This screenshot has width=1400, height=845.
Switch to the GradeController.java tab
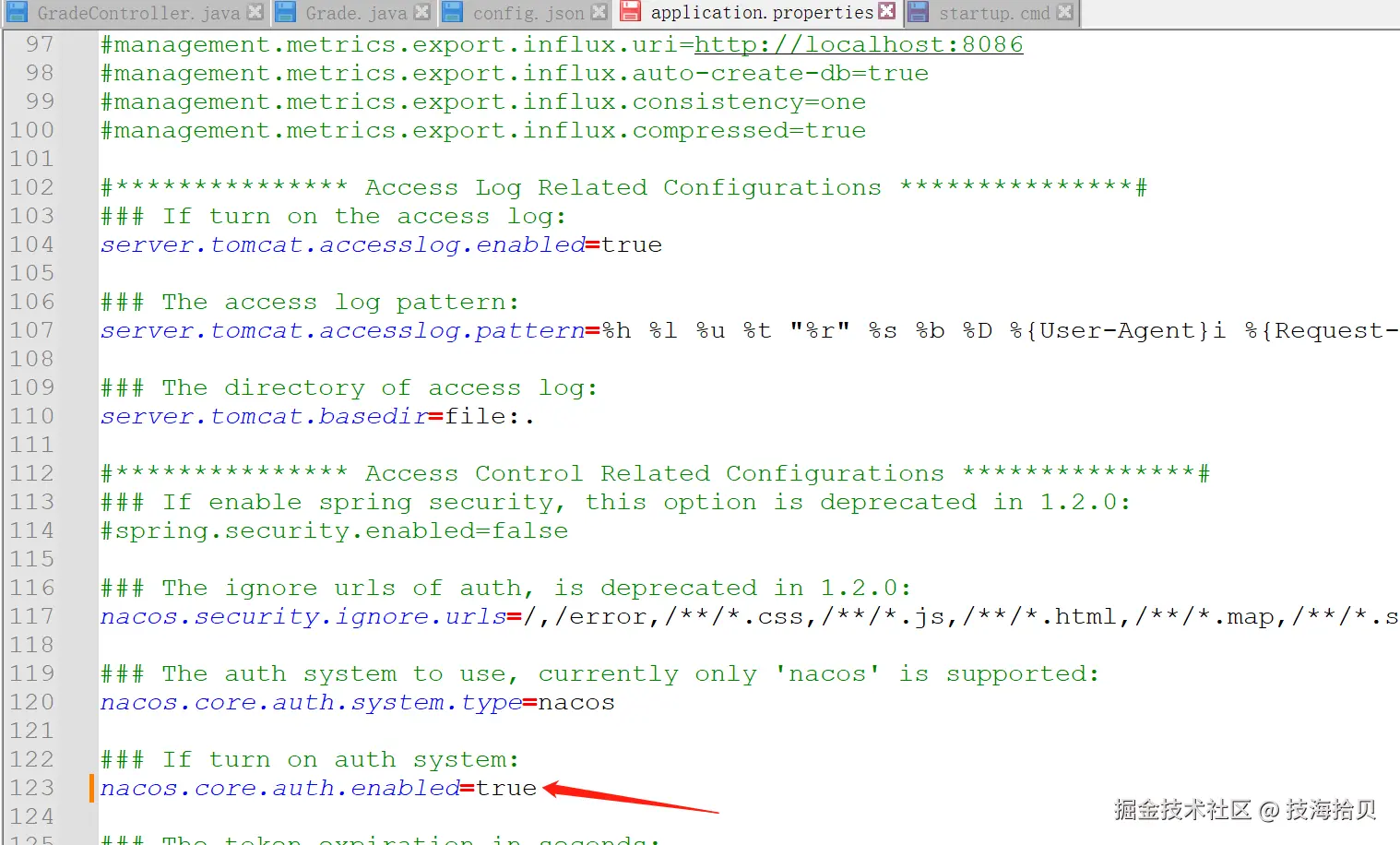click(x=138, y=13)
